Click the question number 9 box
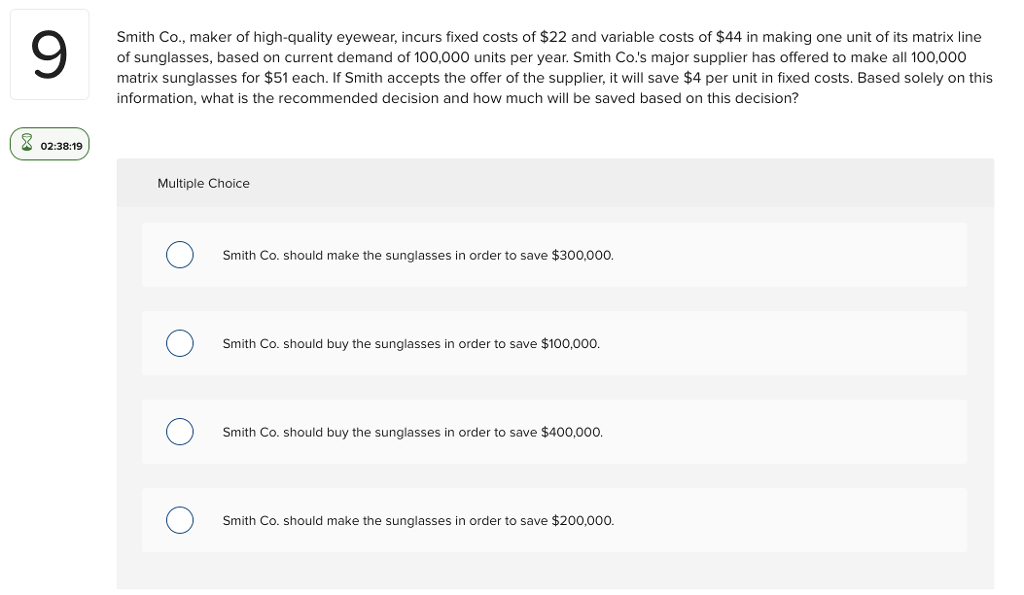 [x=50, y=55]
